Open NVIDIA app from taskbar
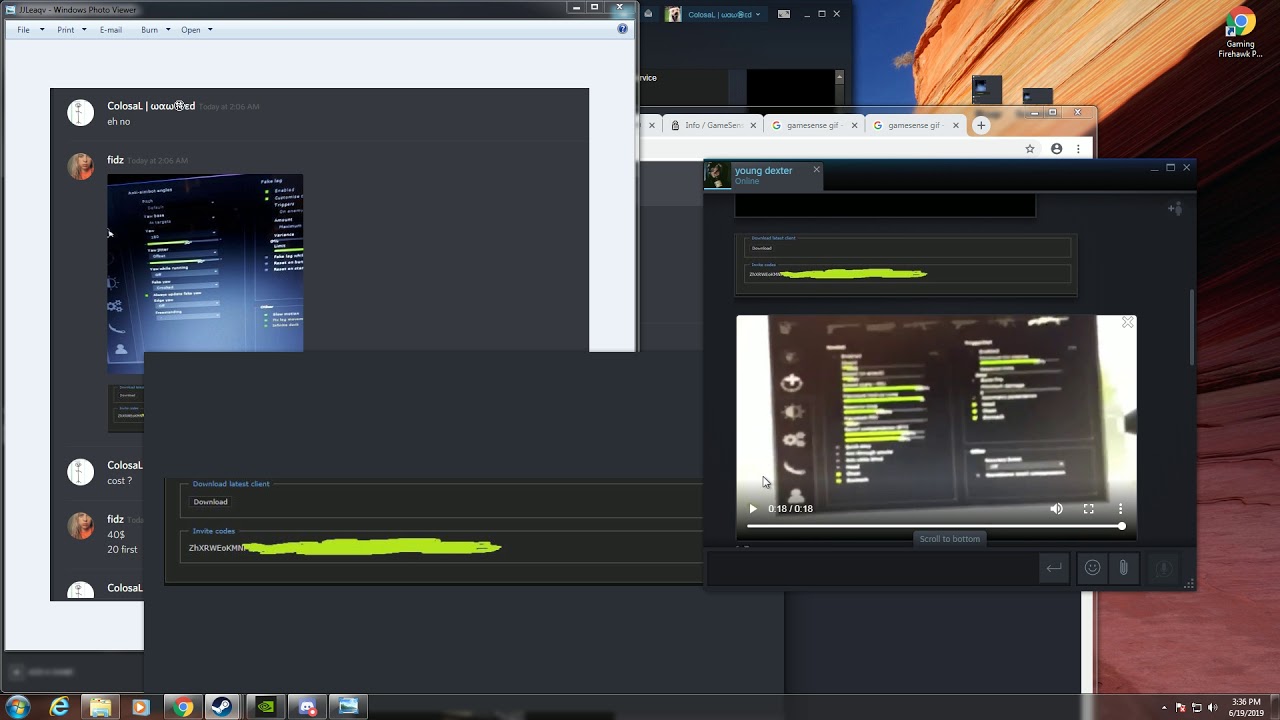The image size is (1280, 720). 266,707
